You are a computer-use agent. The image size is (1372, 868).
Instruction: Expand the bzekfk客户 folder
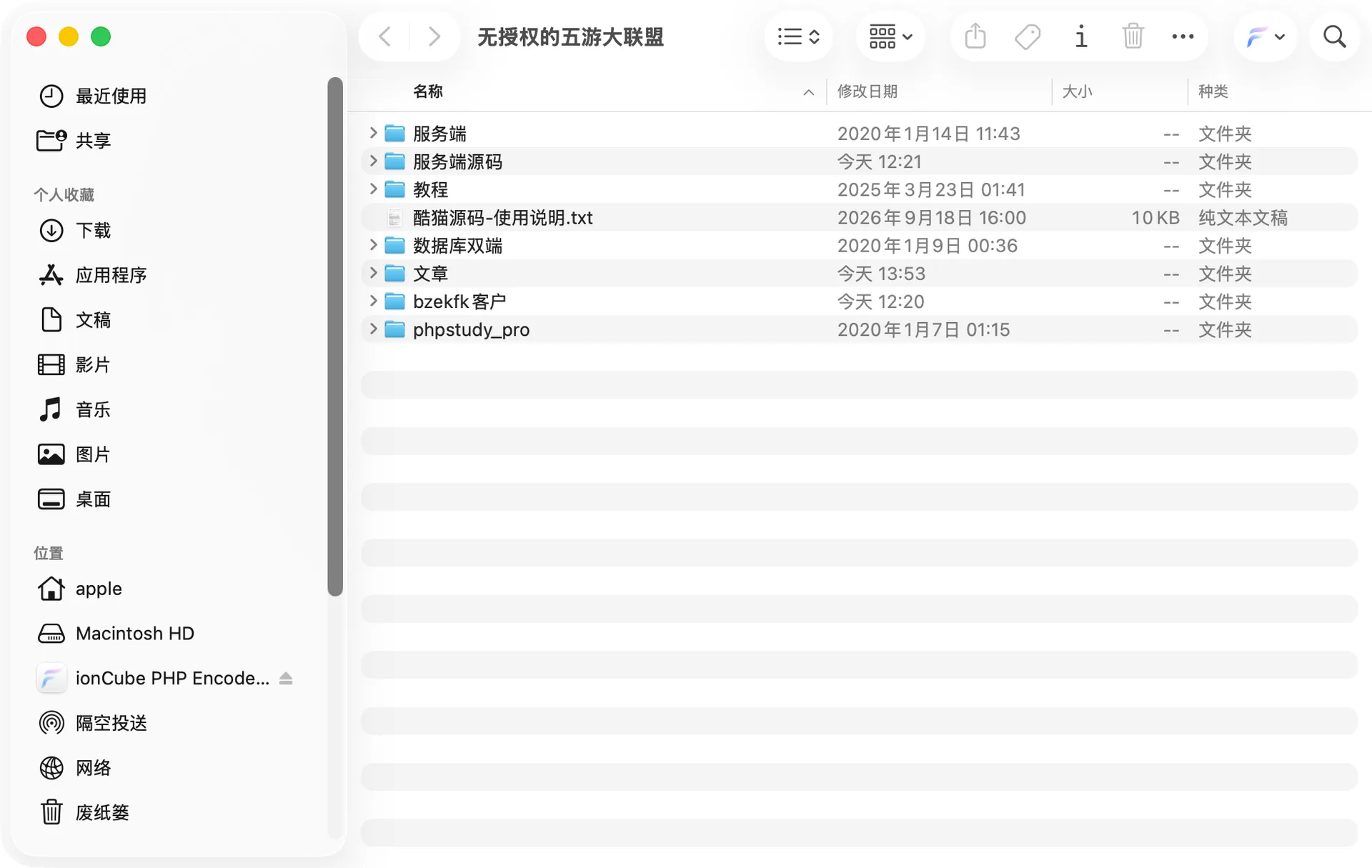[373, 301]
